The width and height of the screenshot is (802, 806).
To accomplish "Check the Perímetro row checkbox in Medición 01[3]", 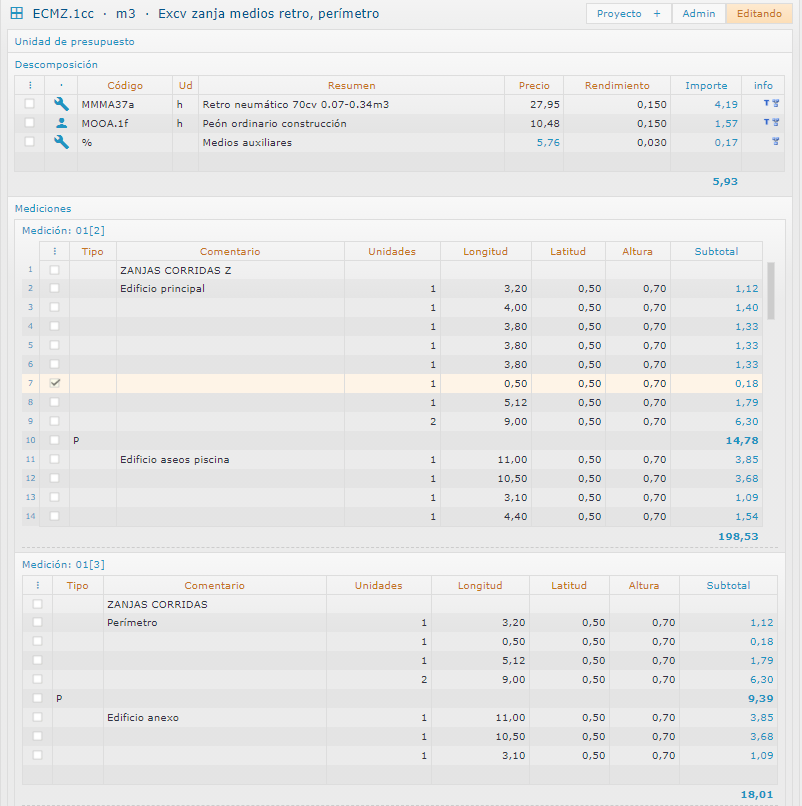I will (x=37, y=623).
